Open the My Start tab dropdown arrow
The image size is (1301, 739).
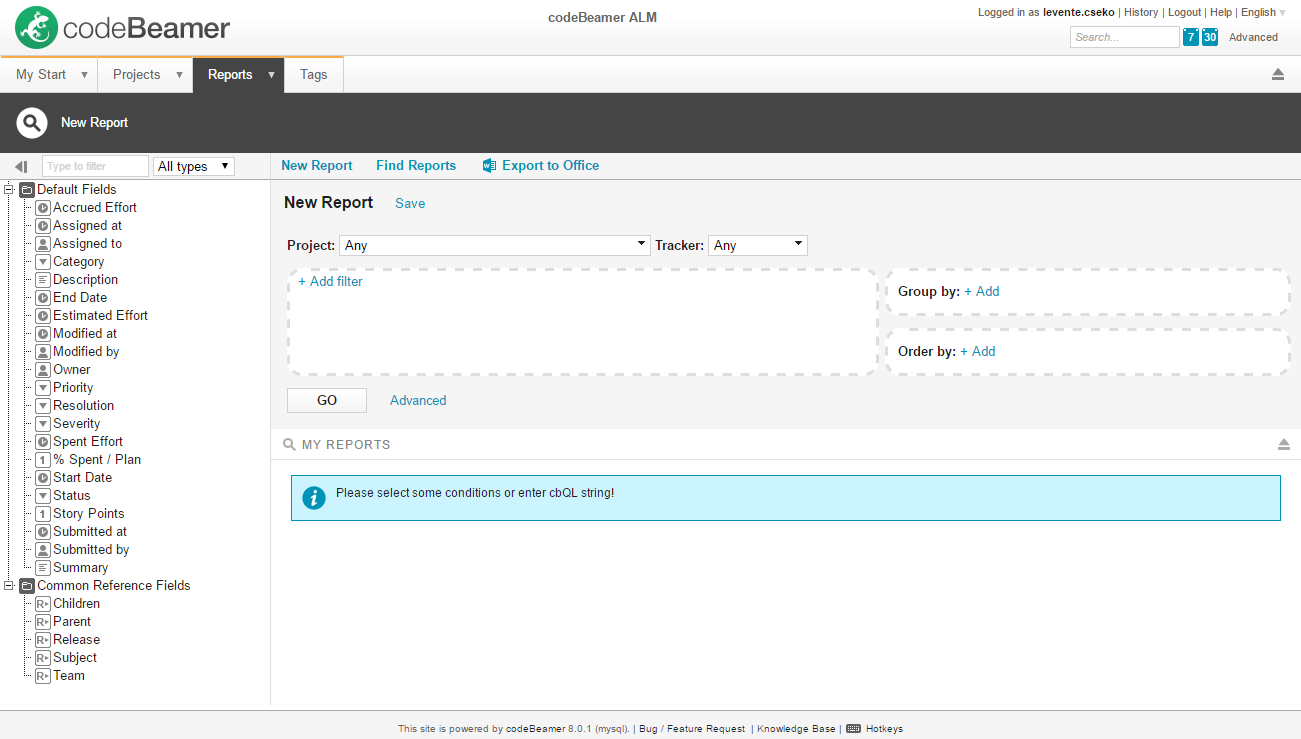84,75
